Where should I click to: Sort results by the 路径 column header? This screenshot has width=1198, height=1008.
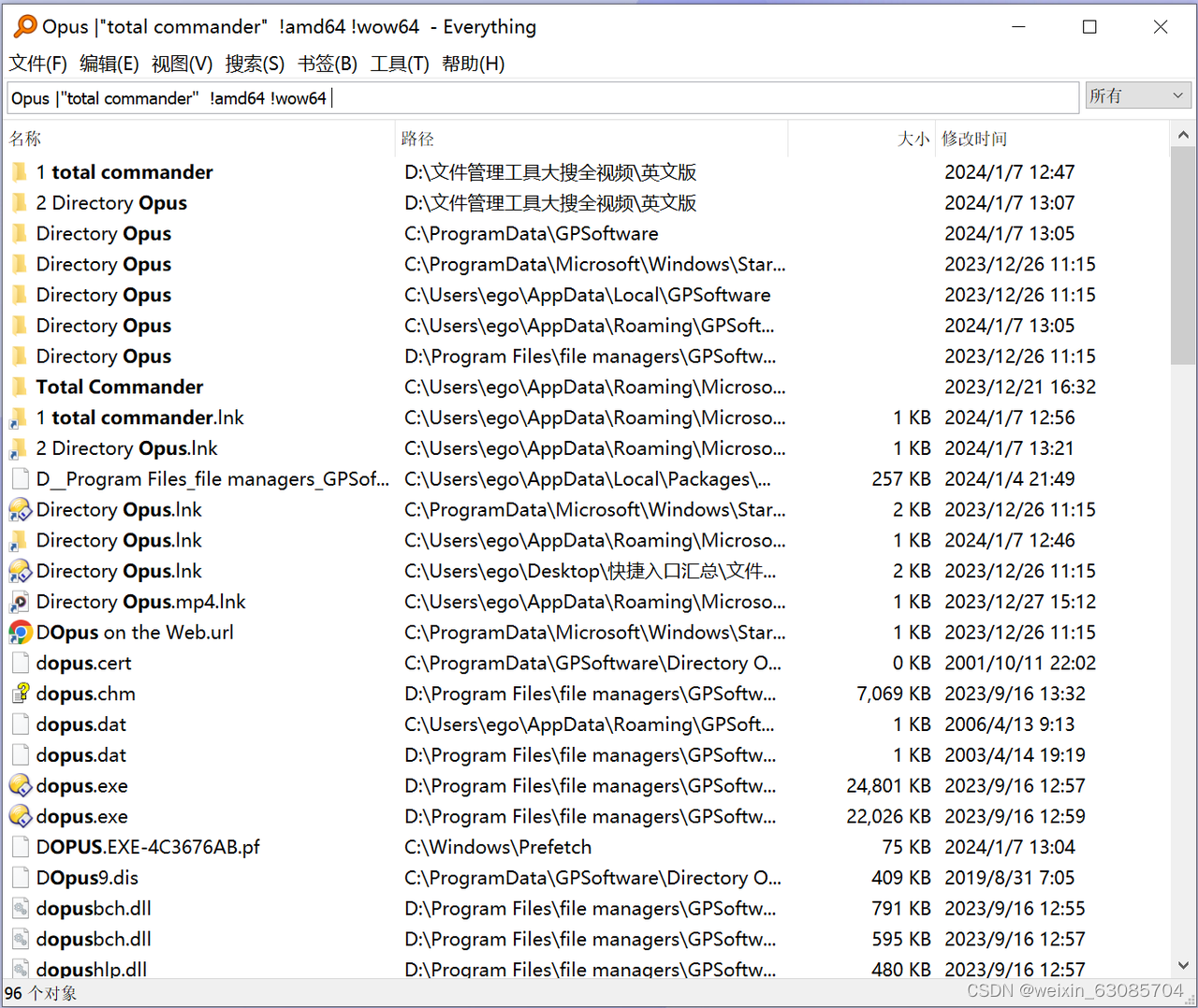[592, 139]
